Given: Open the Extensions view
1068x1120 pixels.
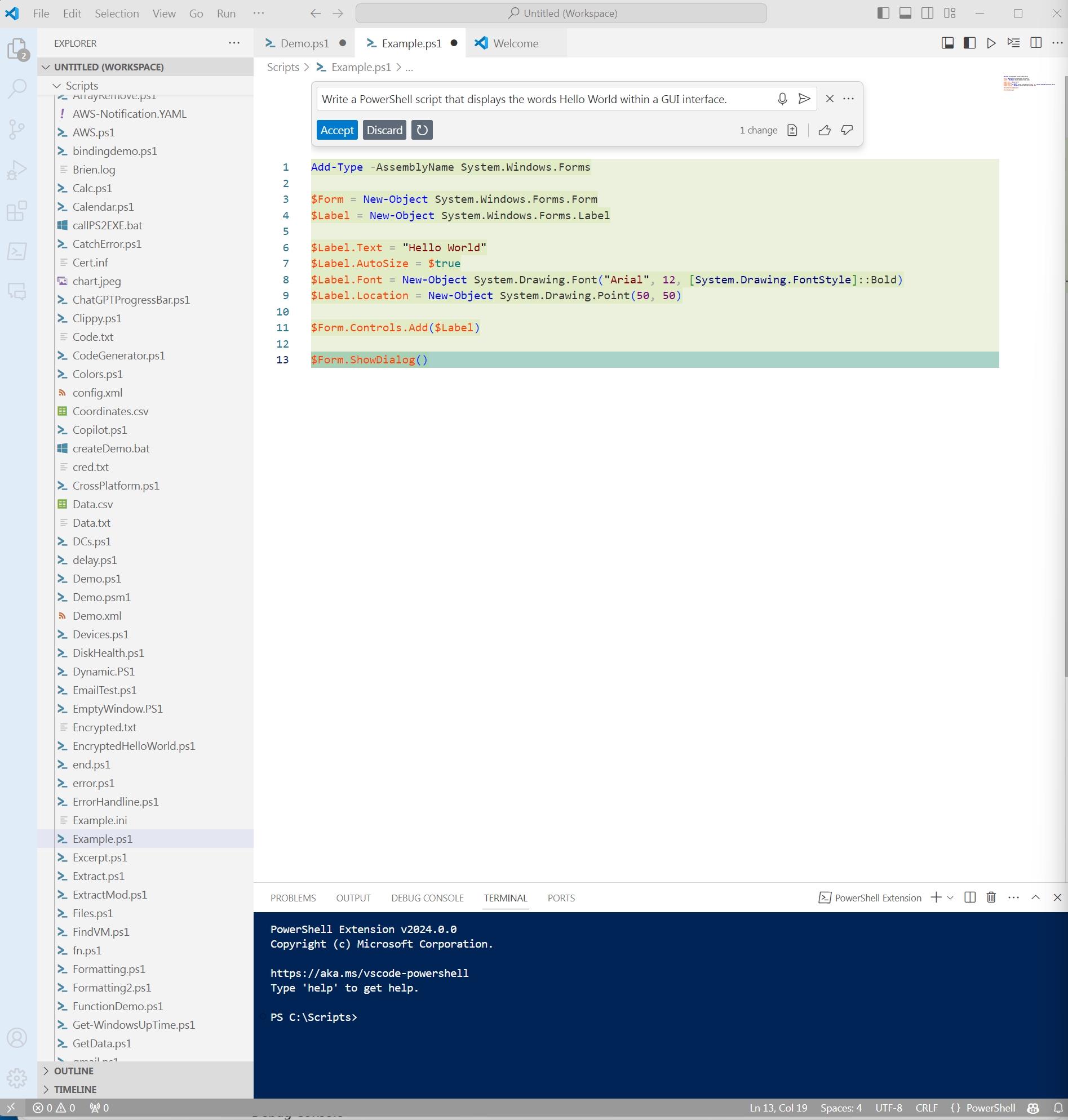Looking at the screenshot, I should [x=16, y=211].
